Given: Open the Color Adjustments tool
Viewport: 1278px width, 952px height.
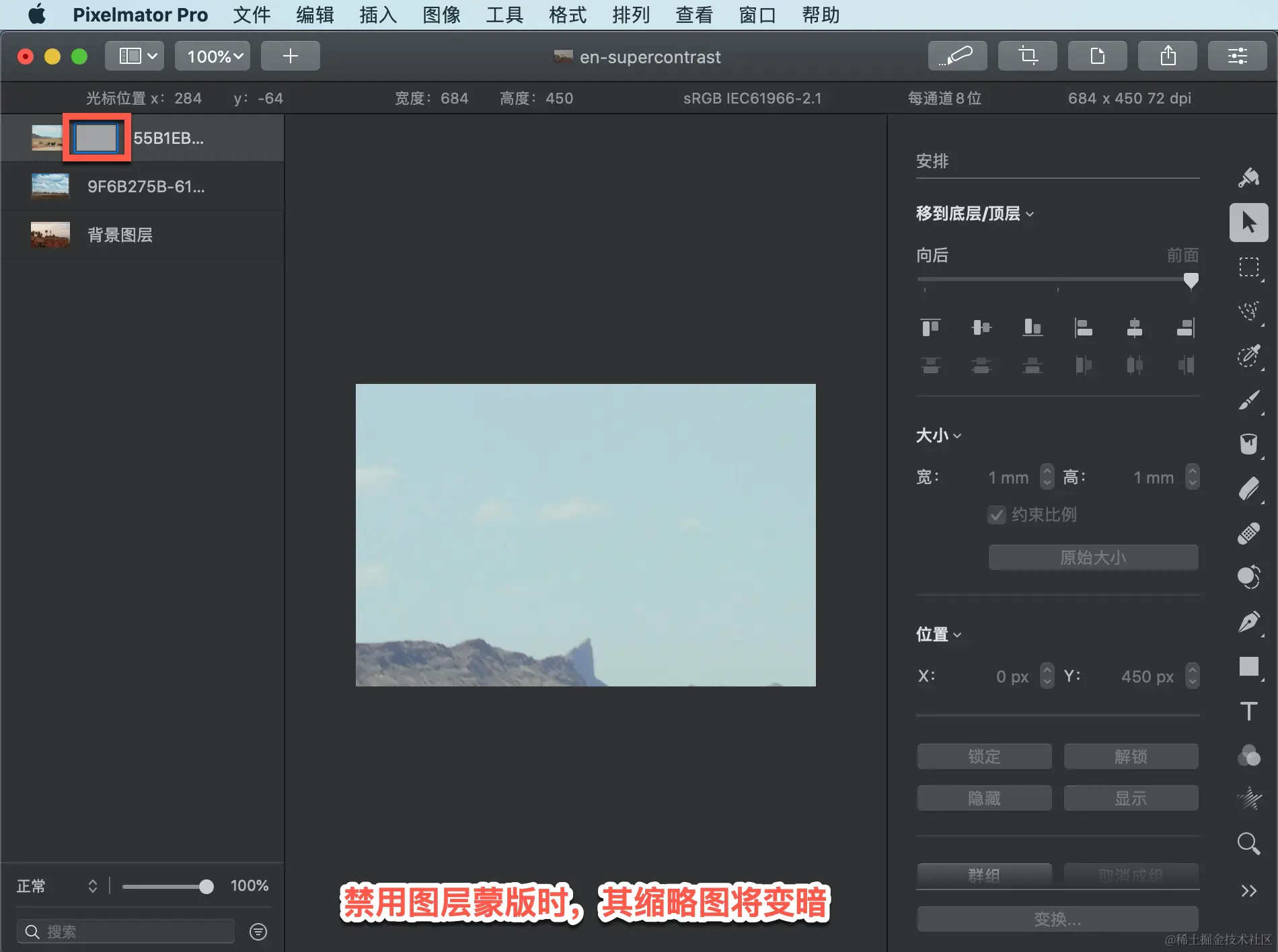Looking at the screenshot, I should pos(1249,755).
